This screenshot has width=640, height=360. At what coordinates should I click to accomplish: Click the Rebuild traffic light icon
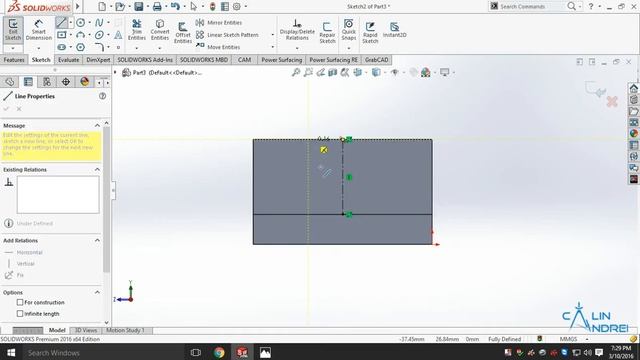pyautogui.click(x=212, y=7)
